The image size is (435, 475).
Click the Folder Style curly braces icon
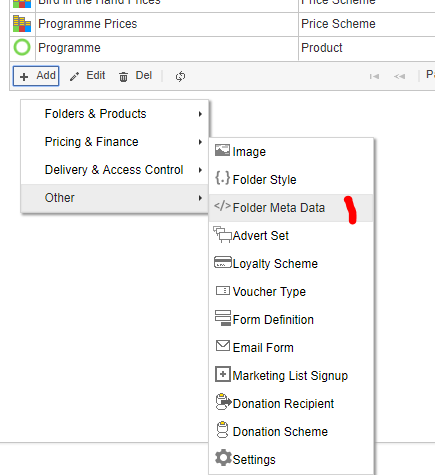click(x=222, y=178)
